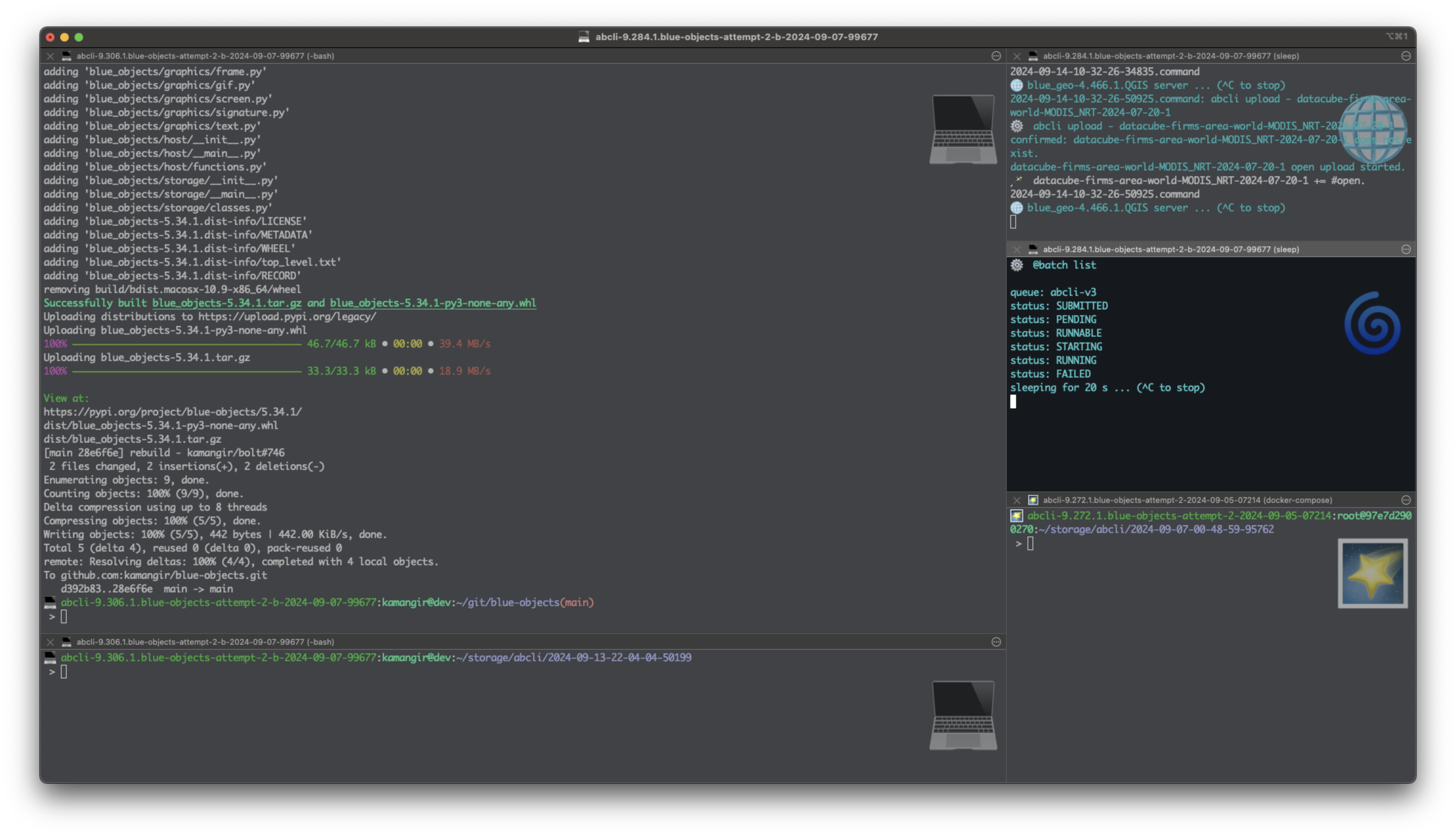Click laptop badge icon in top-left pane
The width and height of the screenshot is (1456, 836).
pyautogui.click(x=963, y=130)
